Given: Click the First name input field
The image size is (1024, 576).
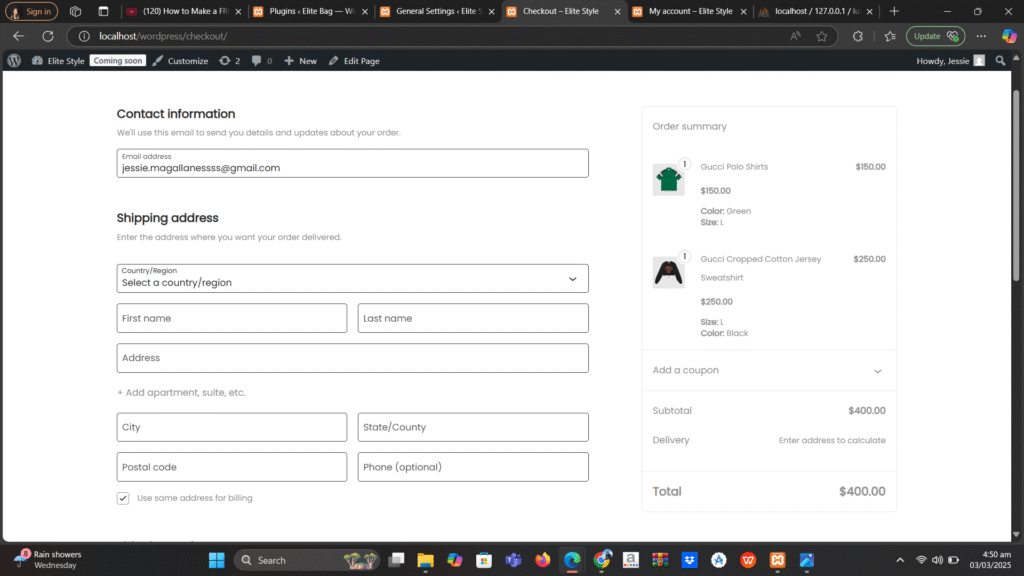Looking at the screenshot, I should 231,318.
